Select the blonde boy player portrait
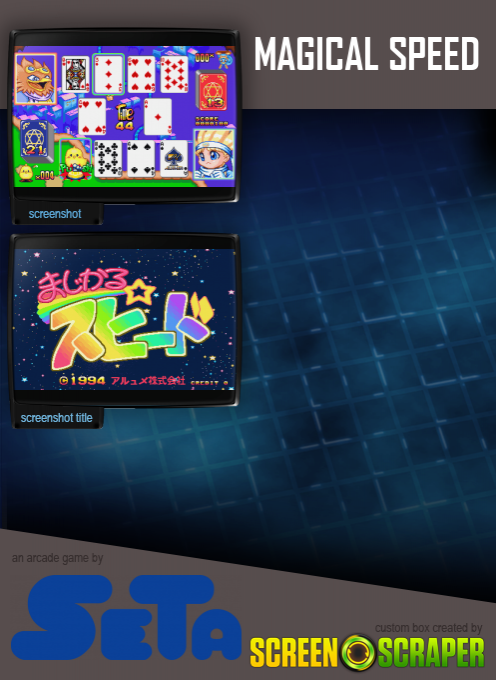Screen dimensions: 496x680 (214, 154)
